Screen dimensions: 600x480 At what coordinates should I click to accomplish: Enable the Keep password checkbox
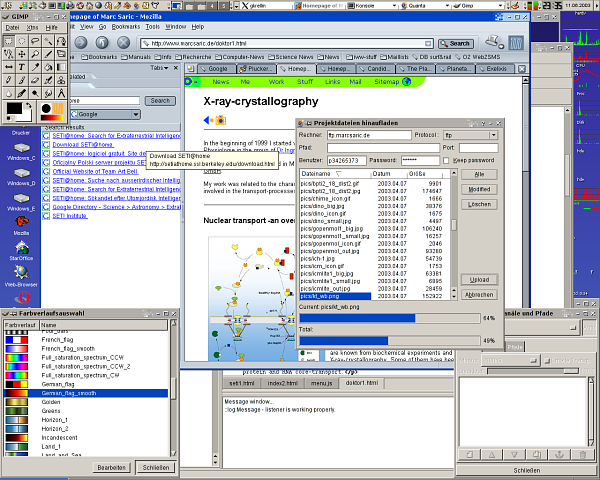point(448,160)
